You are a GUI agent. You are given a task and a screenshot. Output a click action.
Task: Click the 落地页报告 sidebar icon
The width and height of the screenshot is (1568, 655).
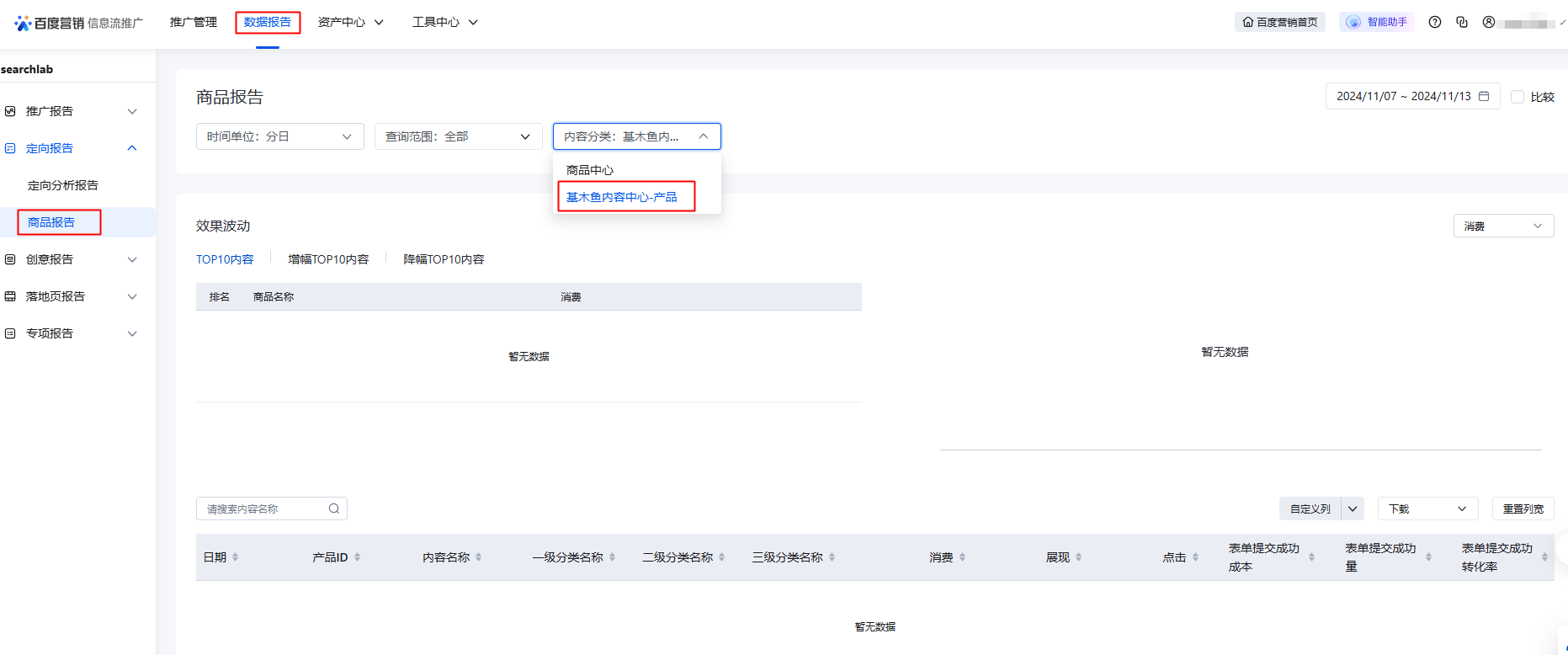[10, 296]
